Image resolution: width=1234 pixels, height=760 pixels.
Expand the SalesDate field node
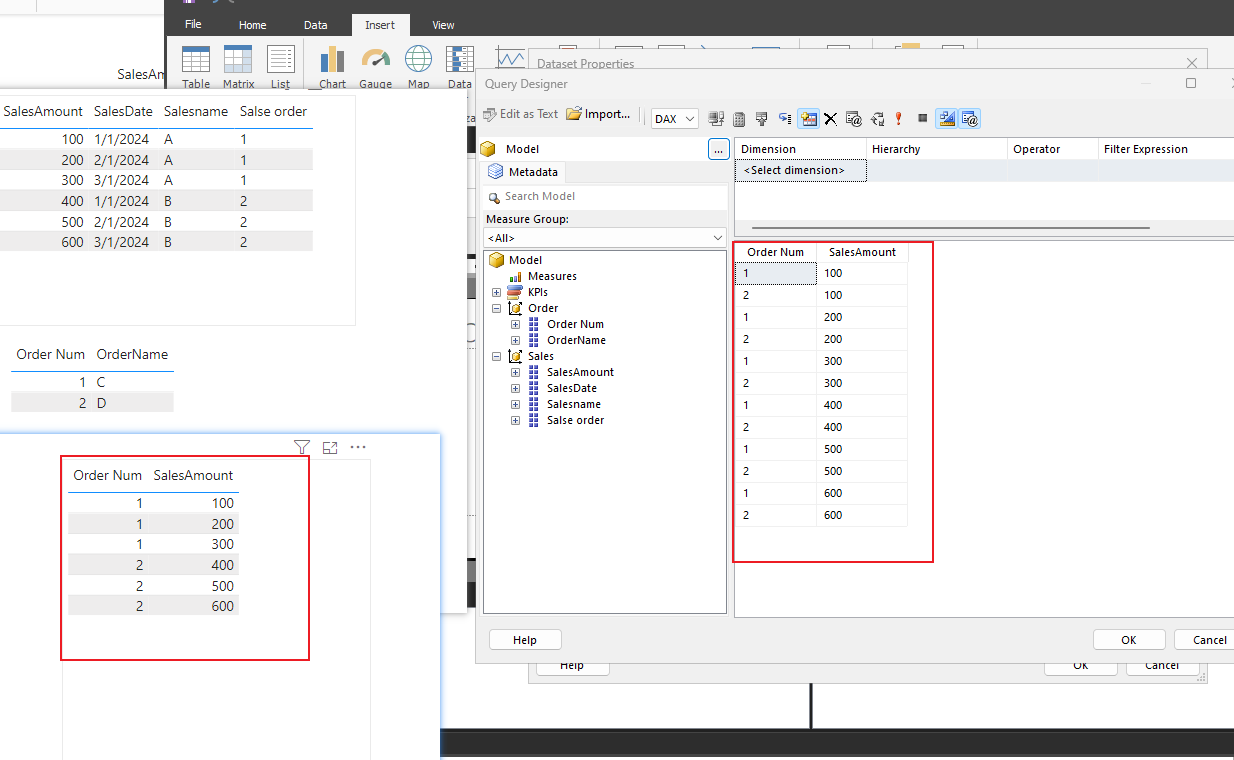(x=516, y=388)
